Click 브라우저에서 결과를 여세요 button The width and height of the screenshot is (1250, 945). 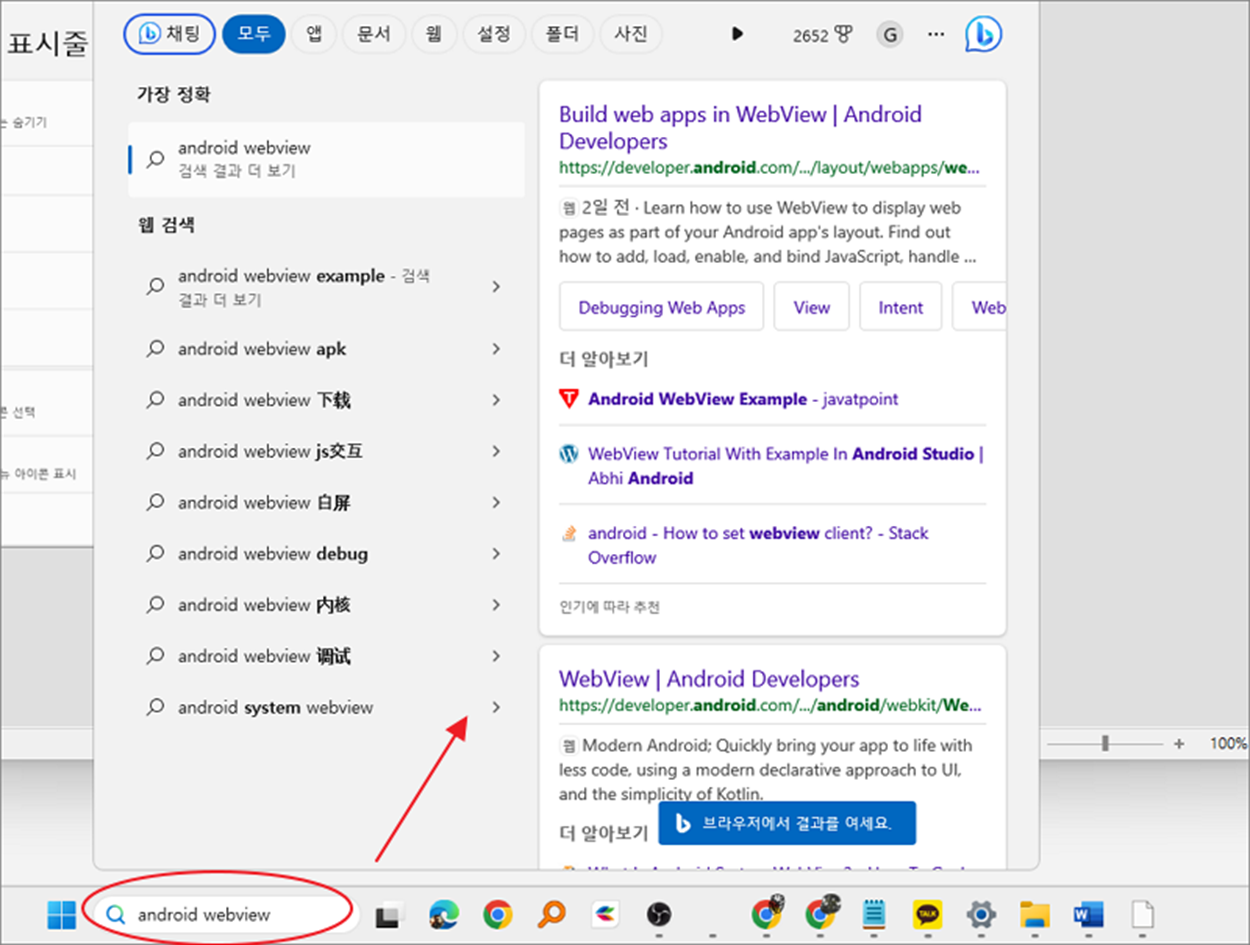787,823
